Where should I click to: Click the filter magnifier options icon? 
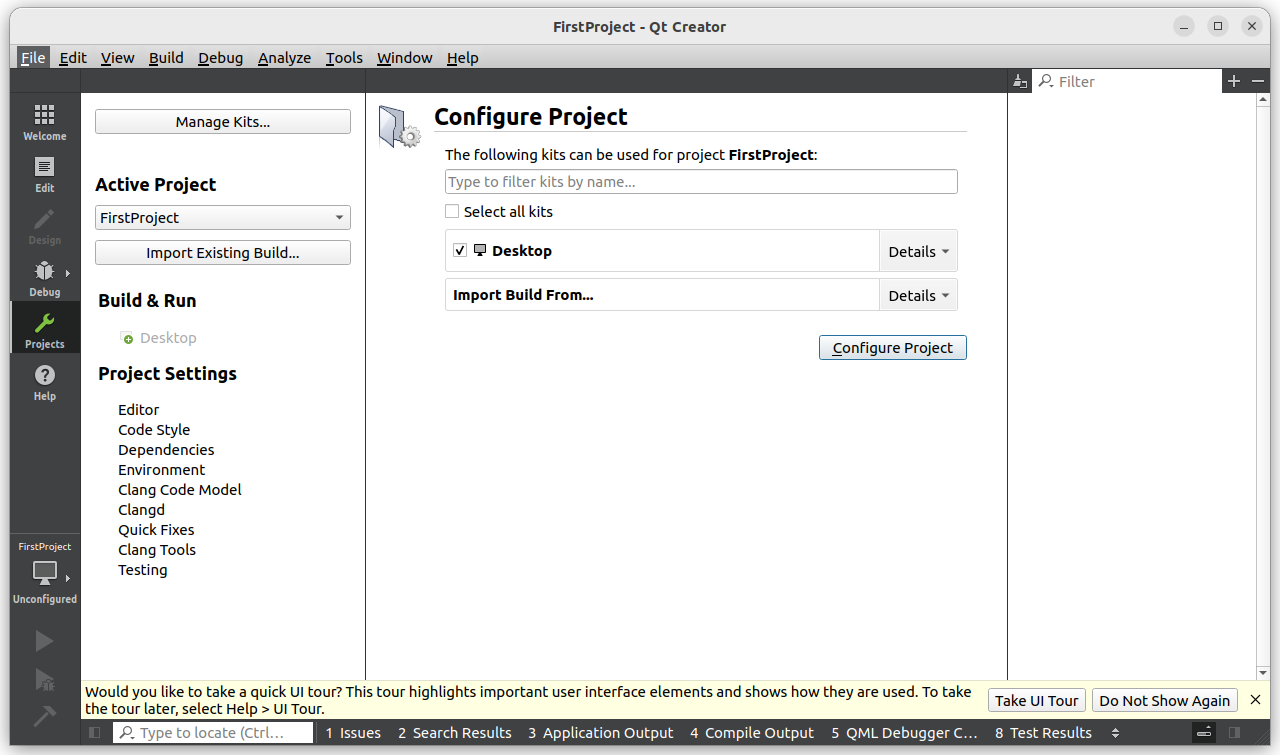pyautogui.click(x=1047, y=81)
